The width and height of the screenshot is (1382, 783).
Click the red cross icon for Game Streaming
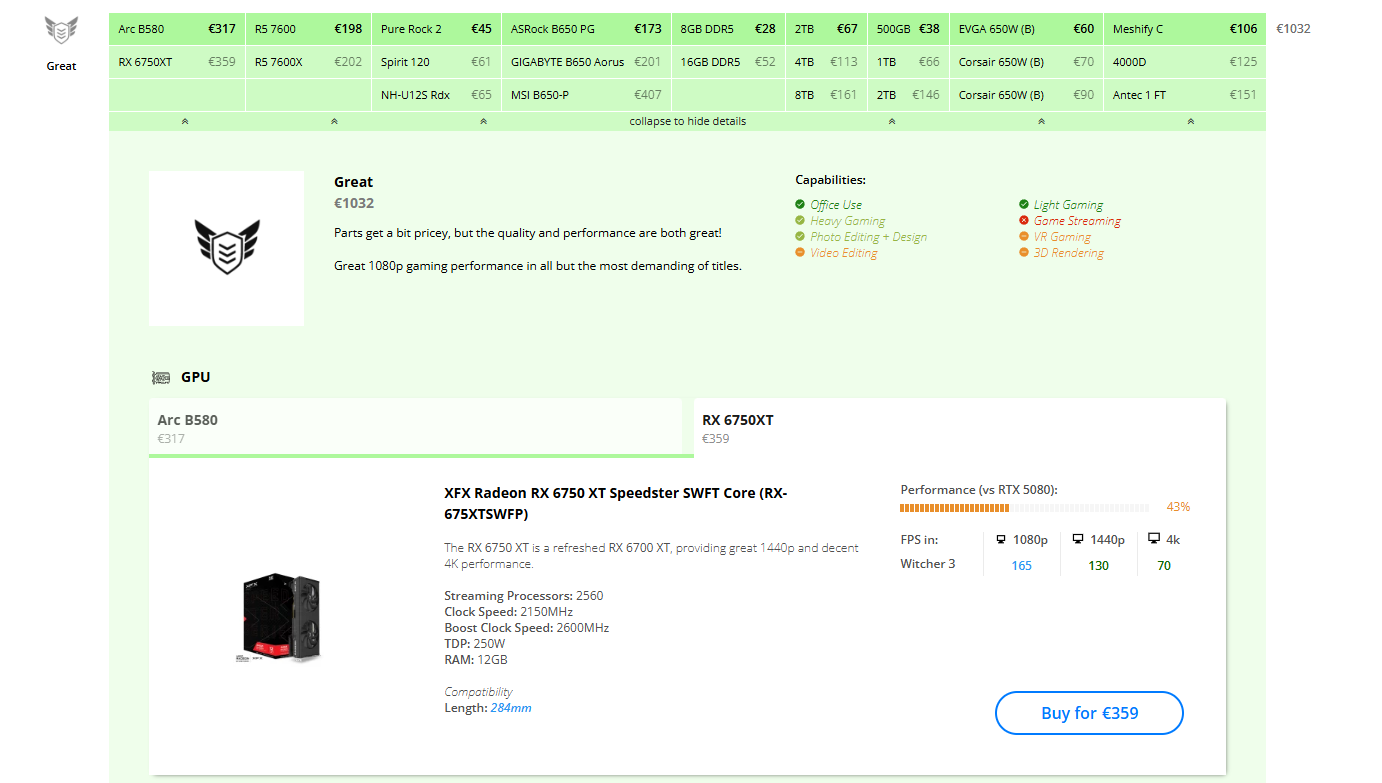pos(1024,221)
